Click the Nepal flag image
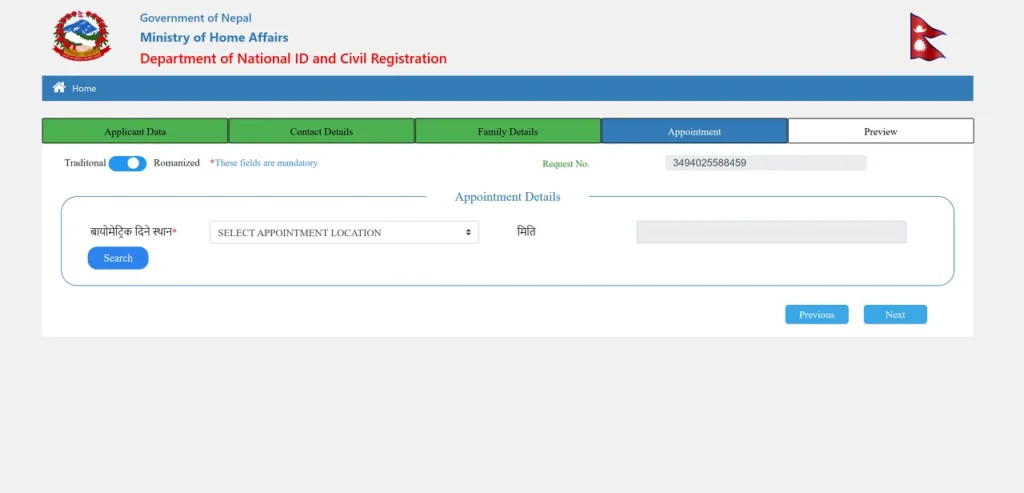This screenshot has width=1024, height=493. (927, 37)
